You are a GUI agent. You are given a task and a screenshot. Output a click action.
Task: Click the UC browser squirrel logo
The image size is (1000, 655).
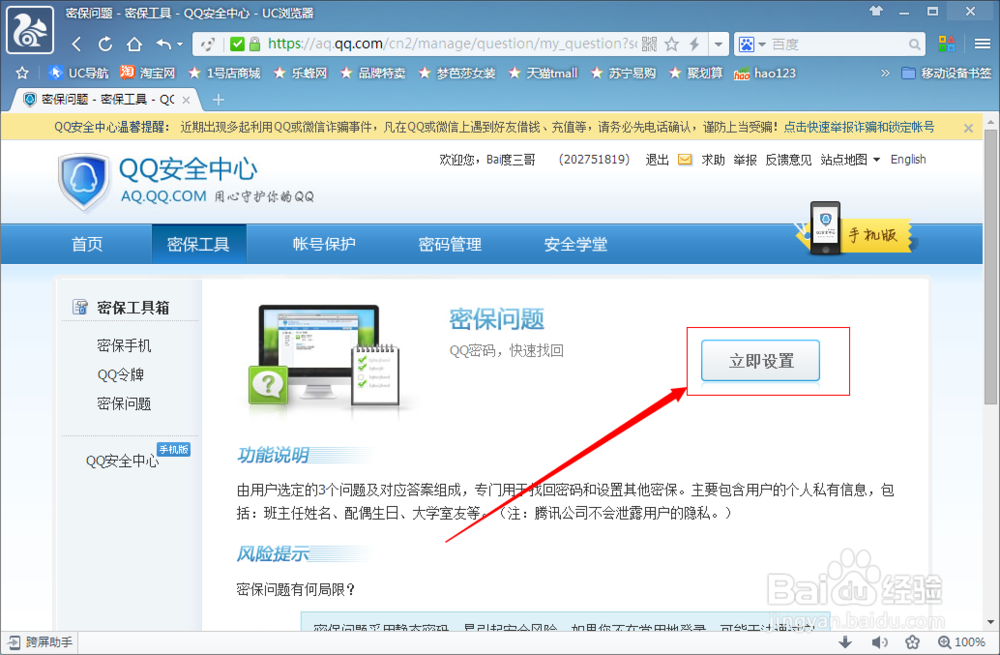click(30, 29)
